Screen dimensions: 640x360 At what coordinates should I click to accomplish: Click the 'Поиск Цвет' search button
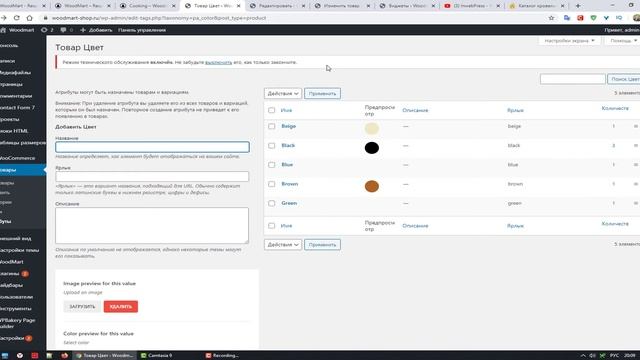tap(624, 79)
